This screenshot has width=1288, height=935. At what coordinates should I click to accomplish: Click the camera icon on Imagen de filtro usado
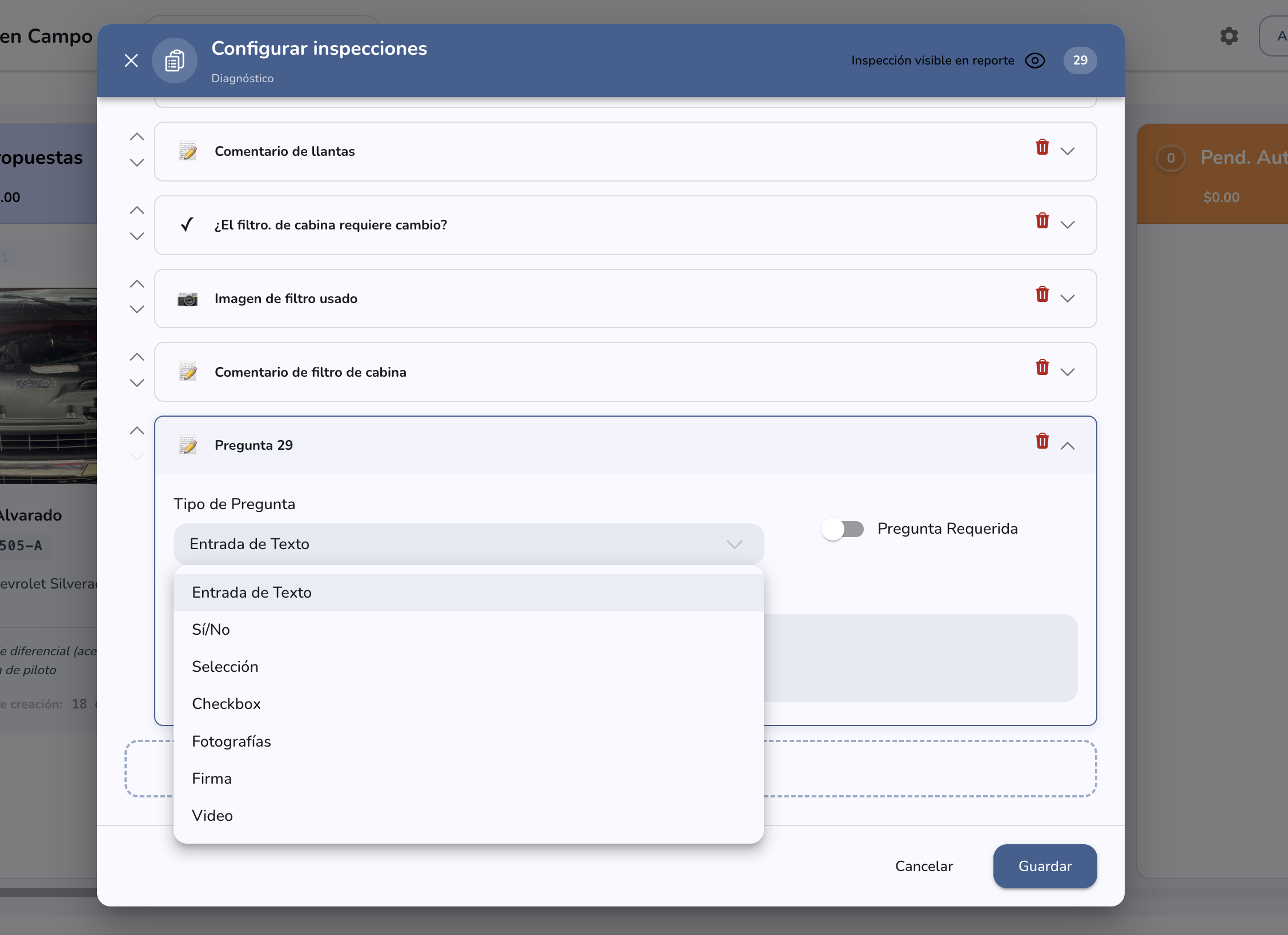click(x=187, y=299)
